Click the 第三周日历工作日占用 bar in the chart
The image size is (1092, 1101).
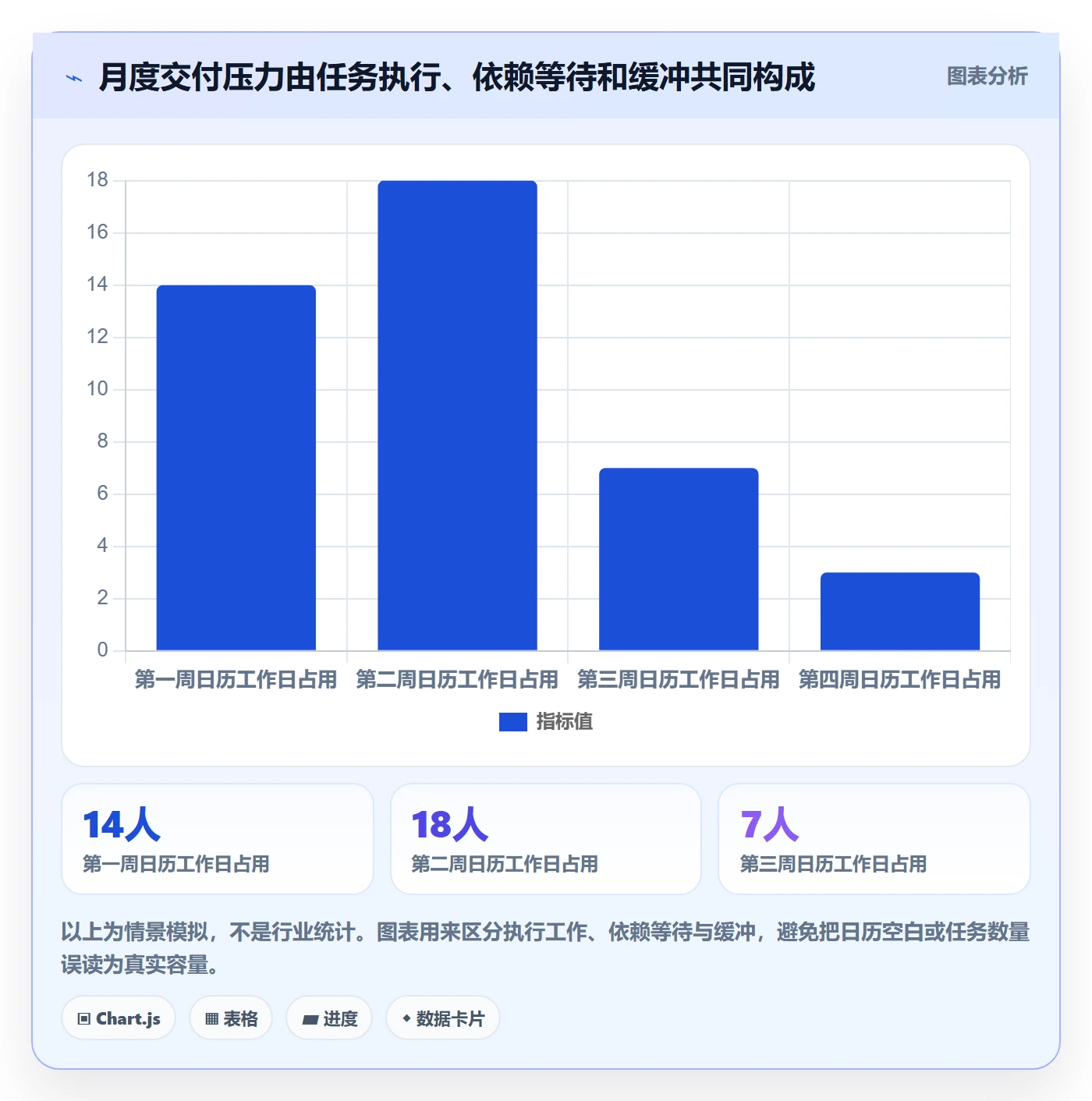pyautogui.click(x=679, y=559)
